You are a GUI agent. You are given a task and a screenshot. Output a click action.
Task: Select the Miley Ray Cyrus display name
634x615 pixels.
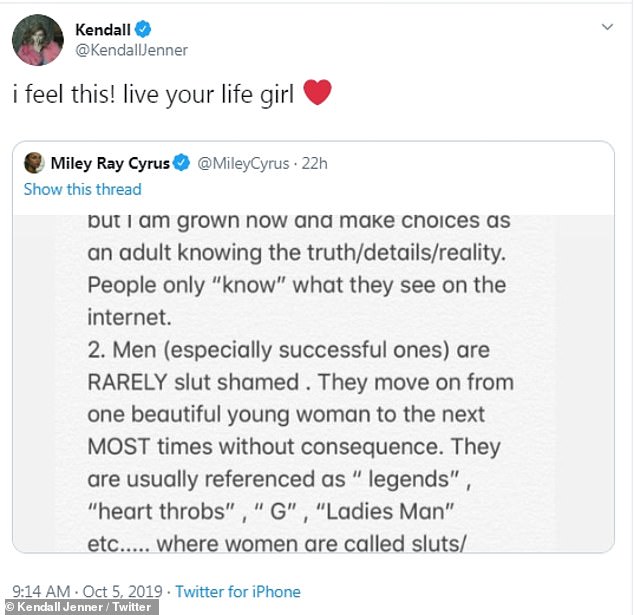click(x=110, y=163)
